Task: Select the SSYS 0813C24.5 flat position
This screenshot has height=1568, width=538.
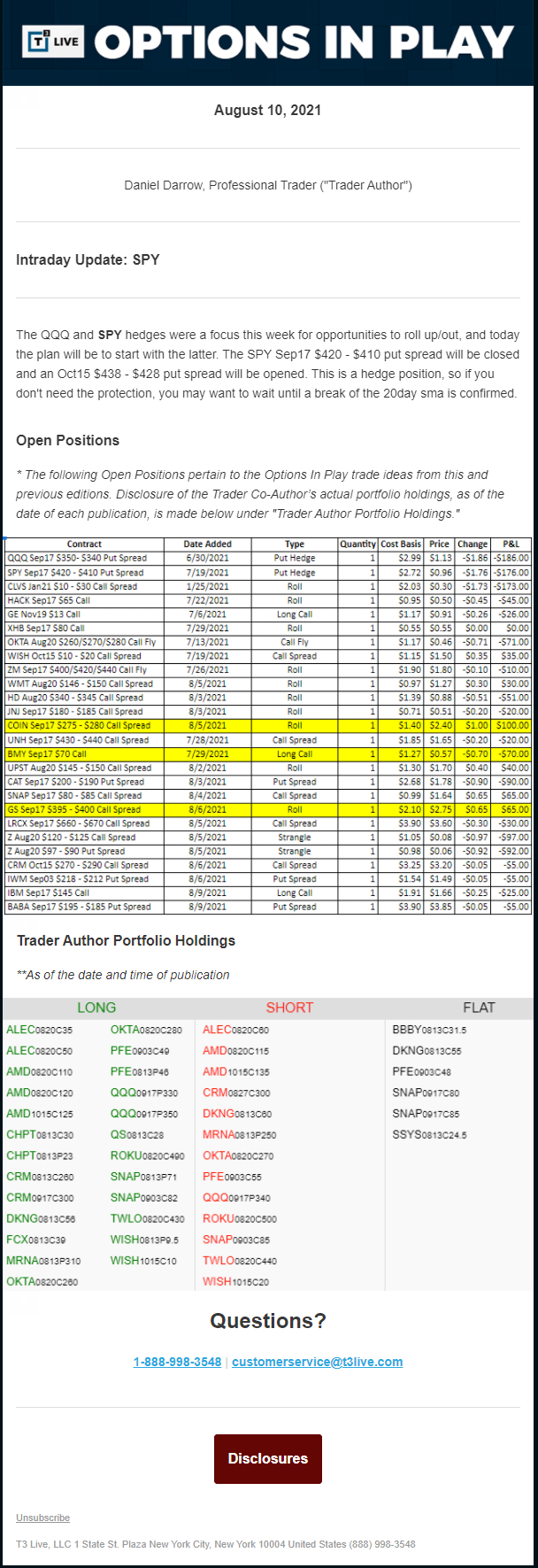Action: click(x=429, y=1135)
